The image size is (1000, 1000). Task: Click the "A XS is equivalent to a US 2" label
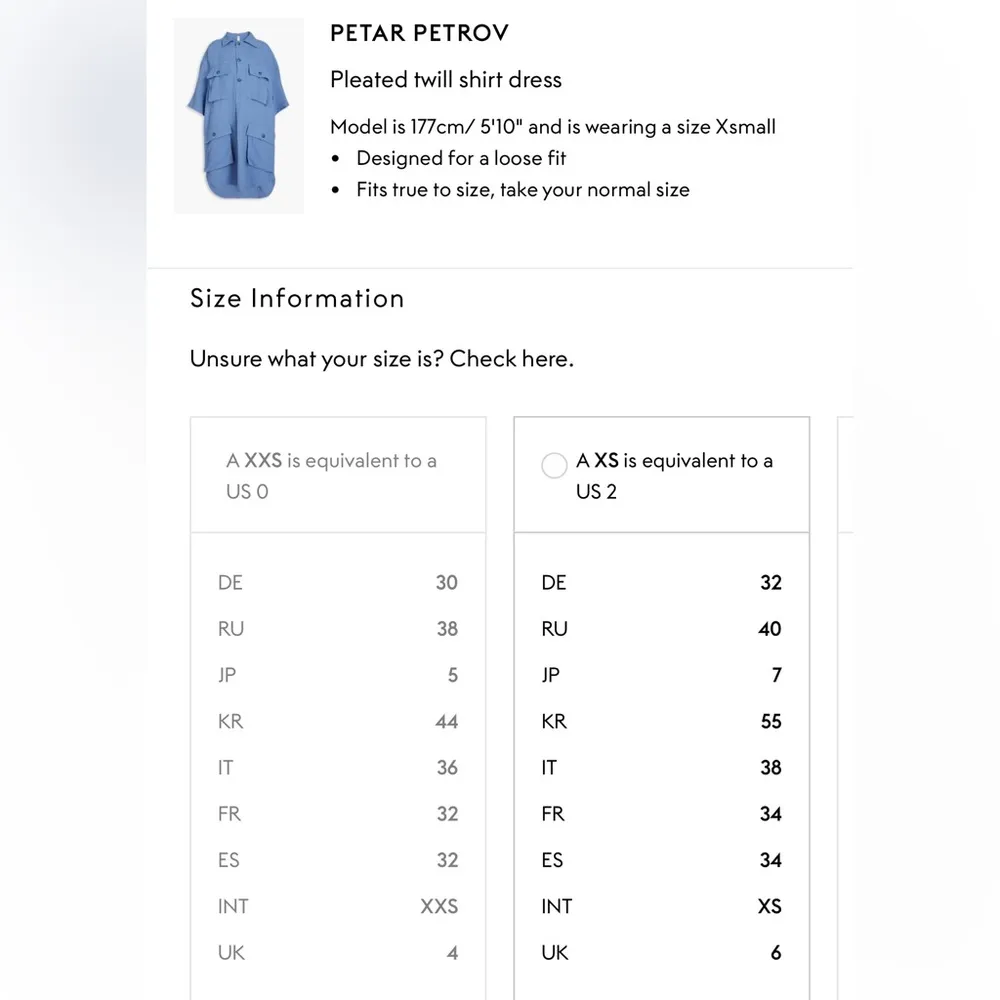674,476
